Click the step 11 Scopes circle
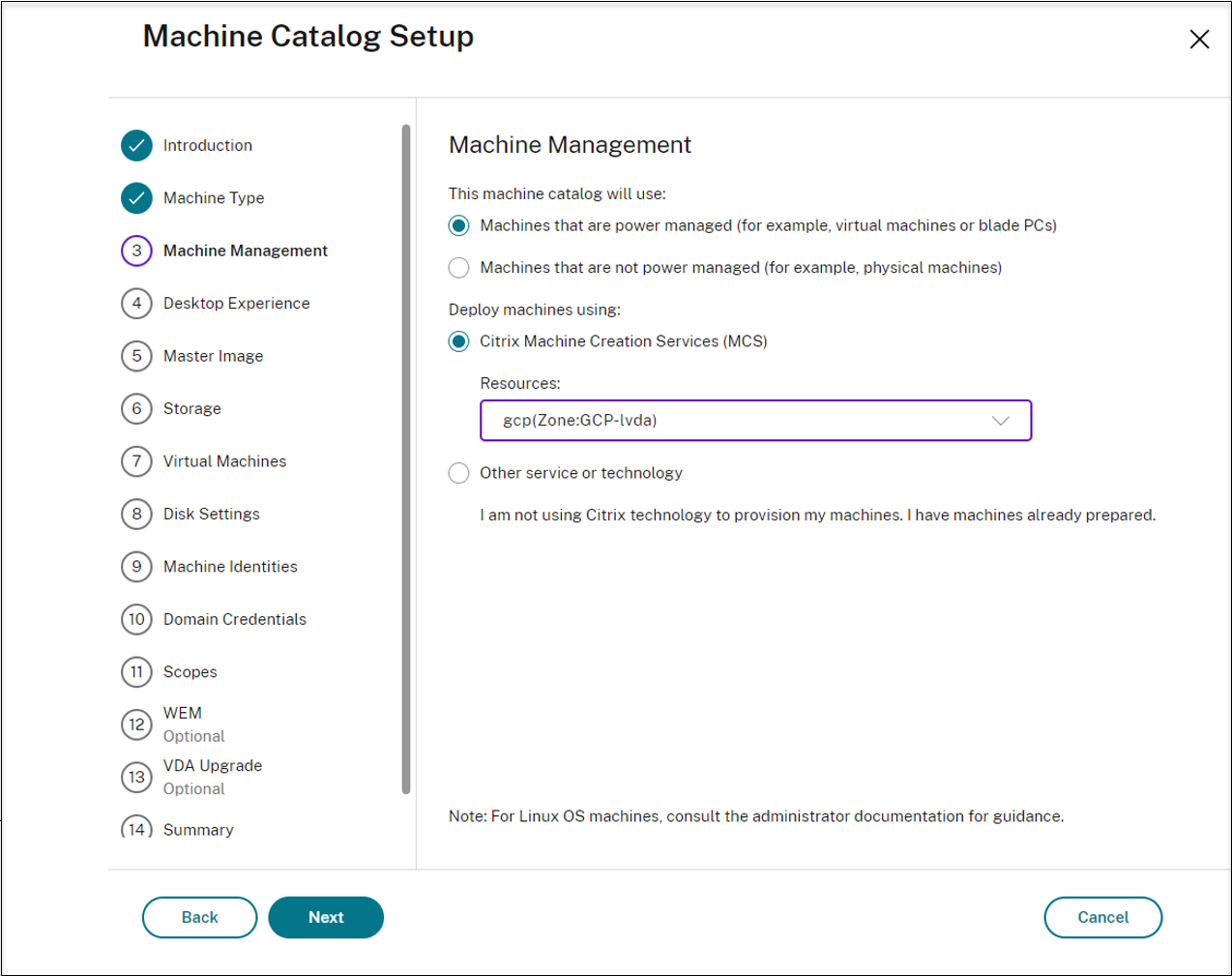This screenshot has width=1232, height=976. (136, 671)
